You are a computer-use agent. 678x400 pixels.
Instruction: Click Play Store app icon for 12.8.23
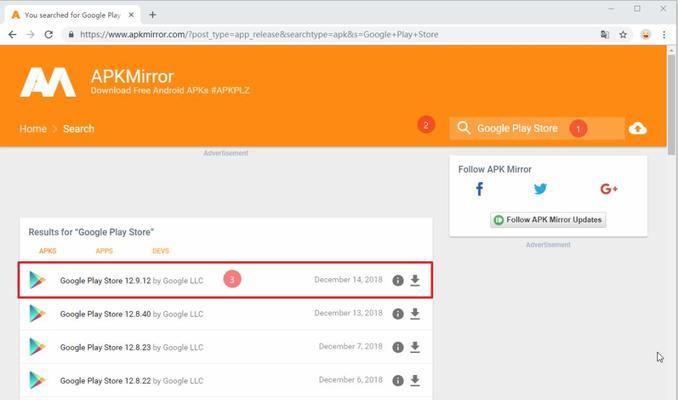37,347
